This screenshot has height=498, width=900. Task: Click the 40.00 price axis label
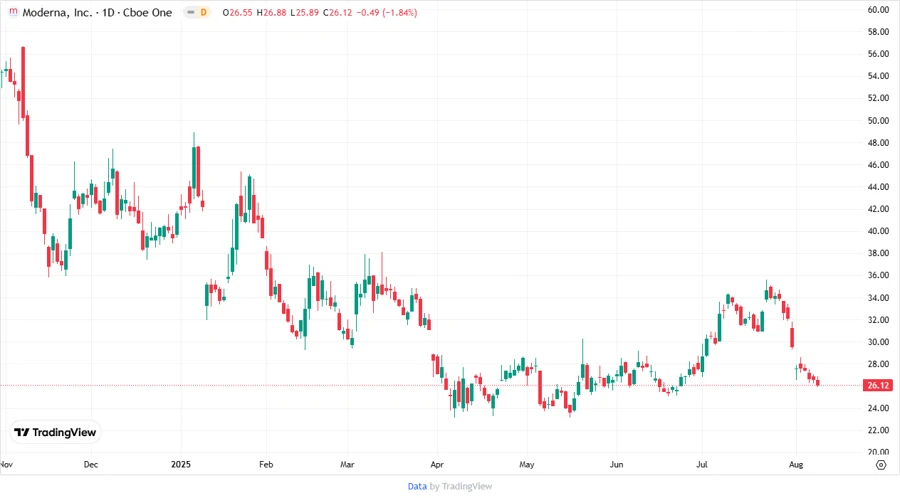878,231
